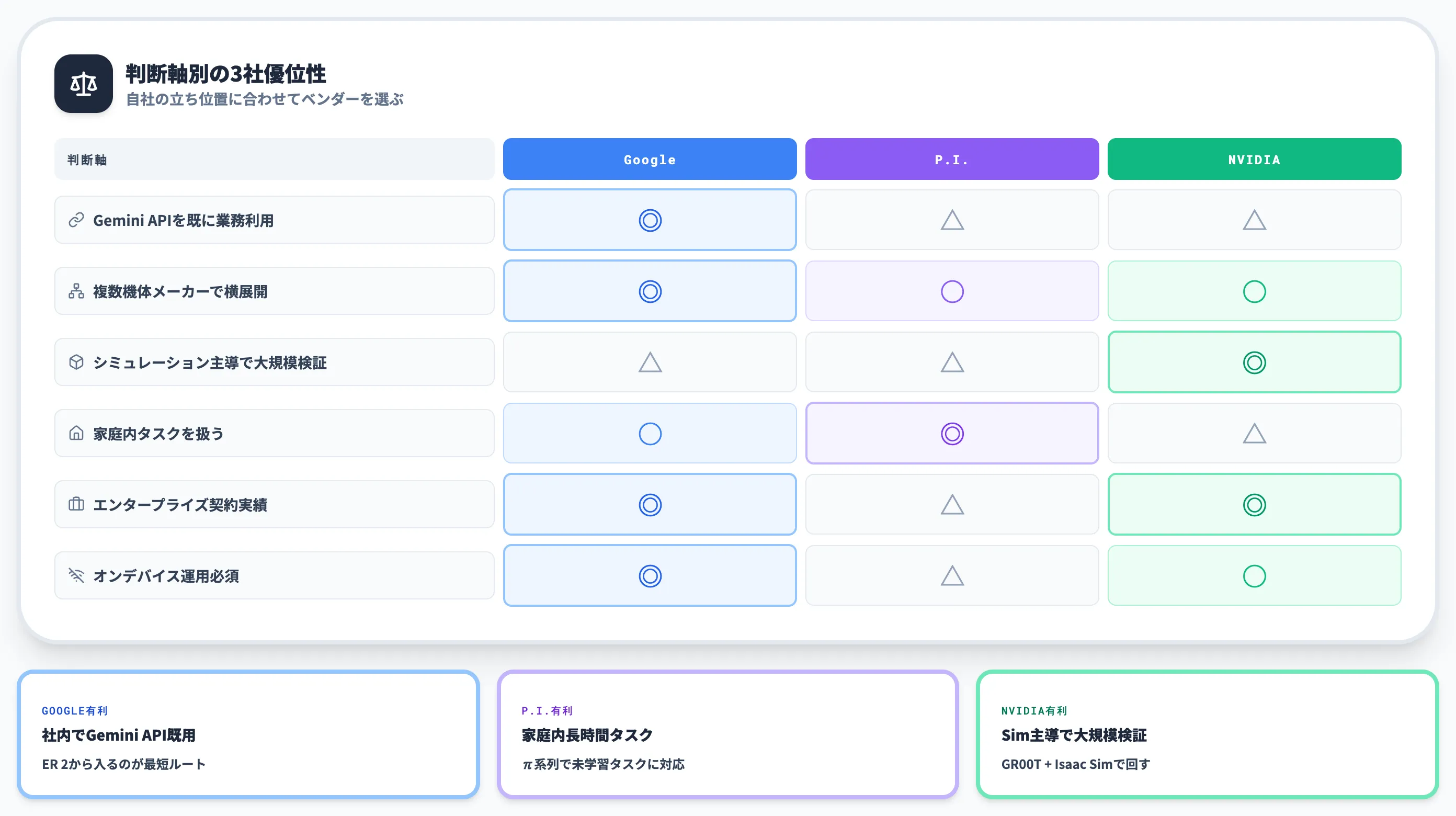Click Google double-circle in オンデバイス運用必須 row
Image resolution: width=1456 pixels, height=816 pixels.
pyautogui.click(x=650, y=576)
